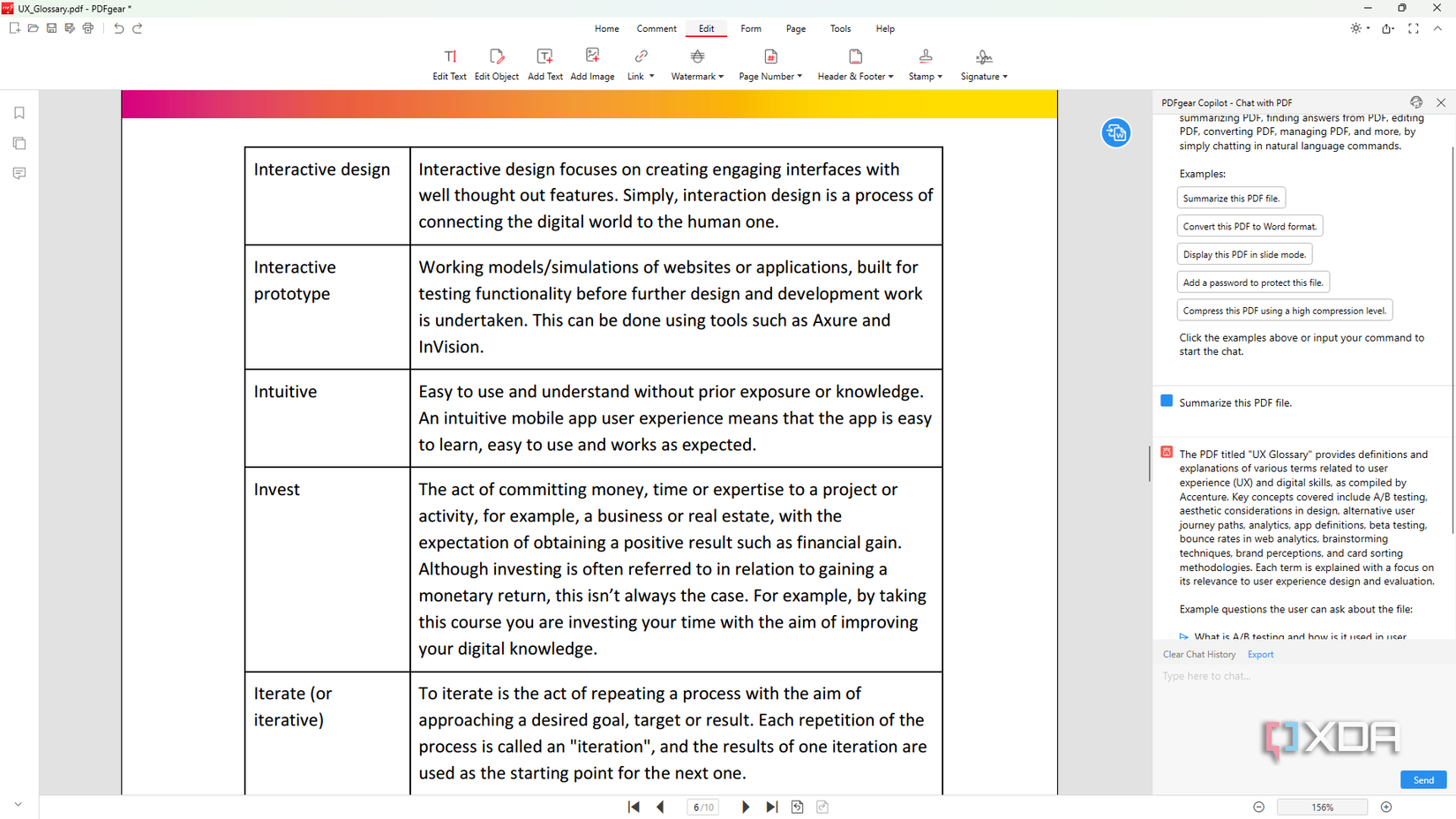Open the Help tab
1456x819 pixels.
885,28
